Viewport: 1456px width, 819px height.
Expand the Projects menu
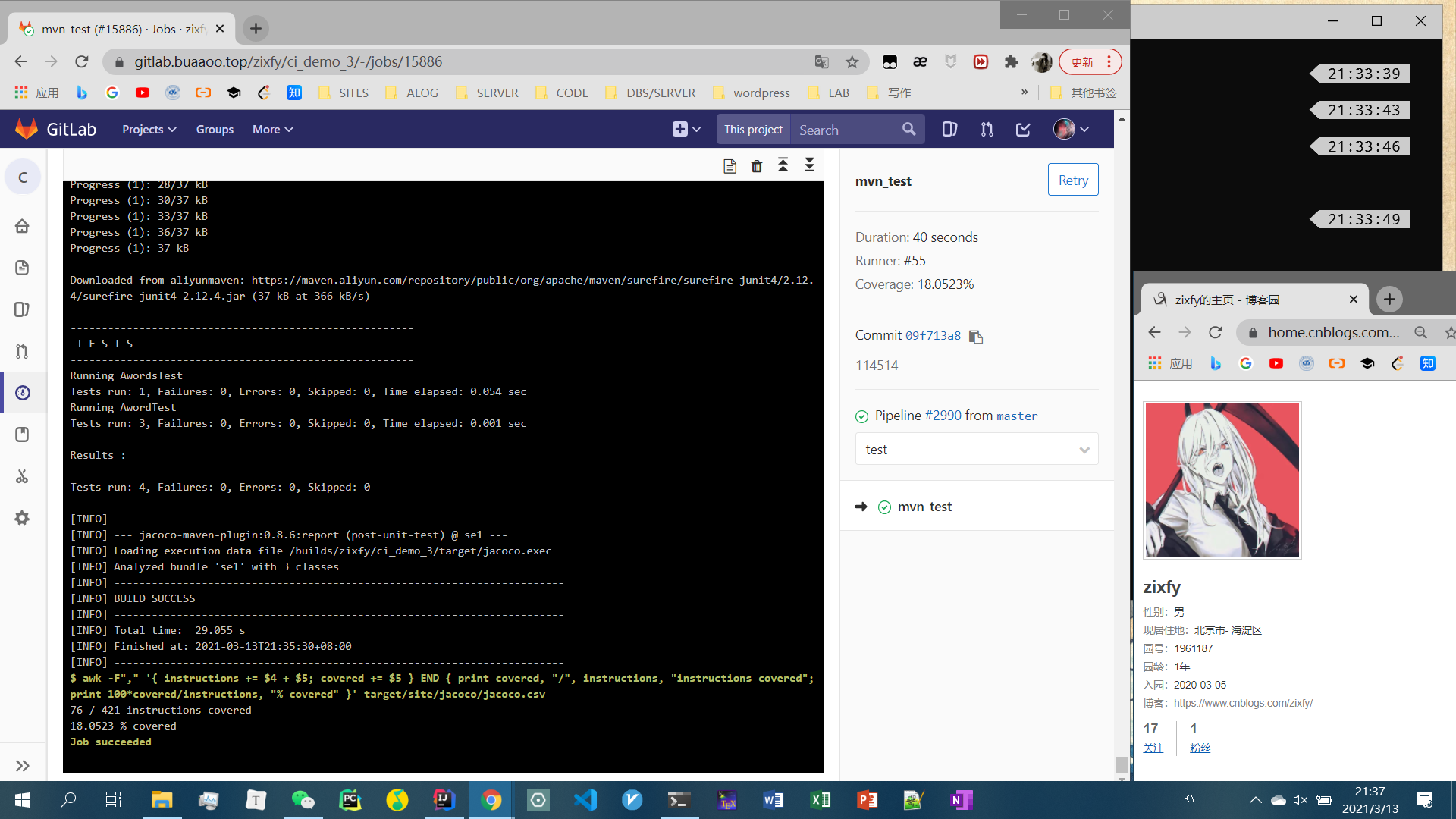[149, 130]
